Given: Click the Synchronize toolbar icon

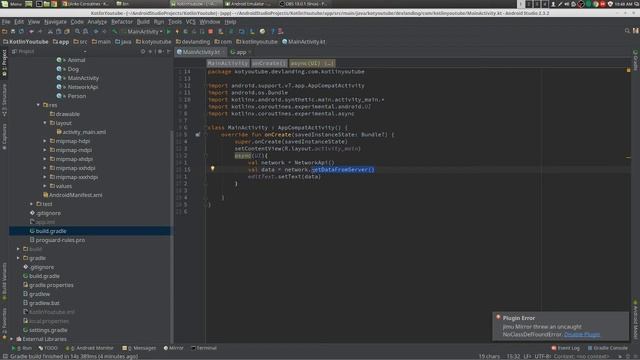Looking at the screenshot, I should 21,31.
